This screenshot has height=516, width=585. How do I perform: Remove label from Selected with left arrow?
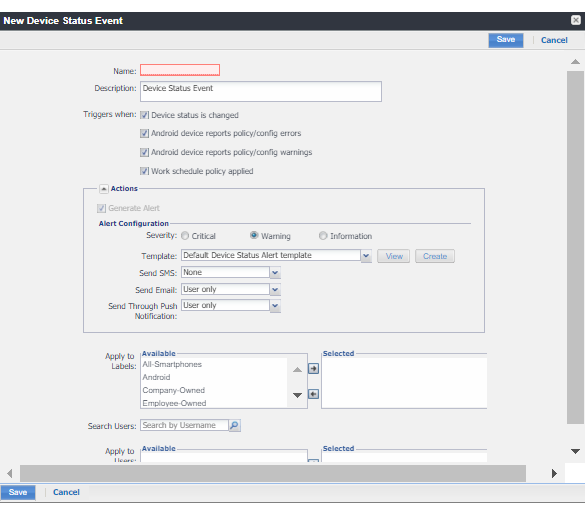coord(313,394)
